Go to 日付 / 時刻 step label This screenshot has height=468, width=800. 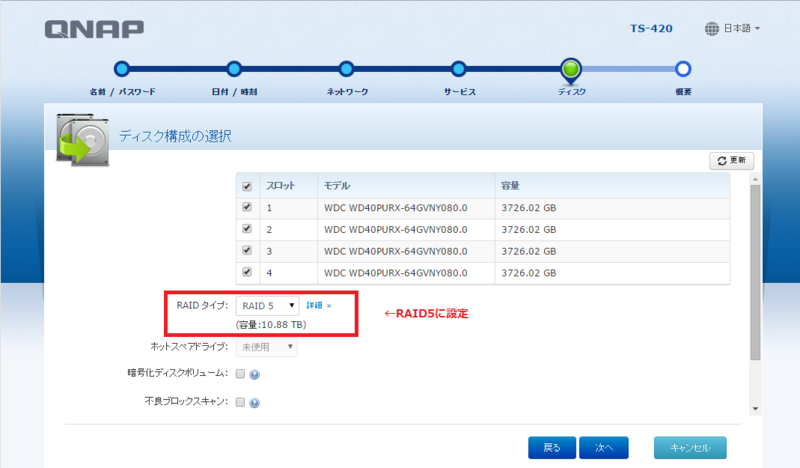(234, 92)
